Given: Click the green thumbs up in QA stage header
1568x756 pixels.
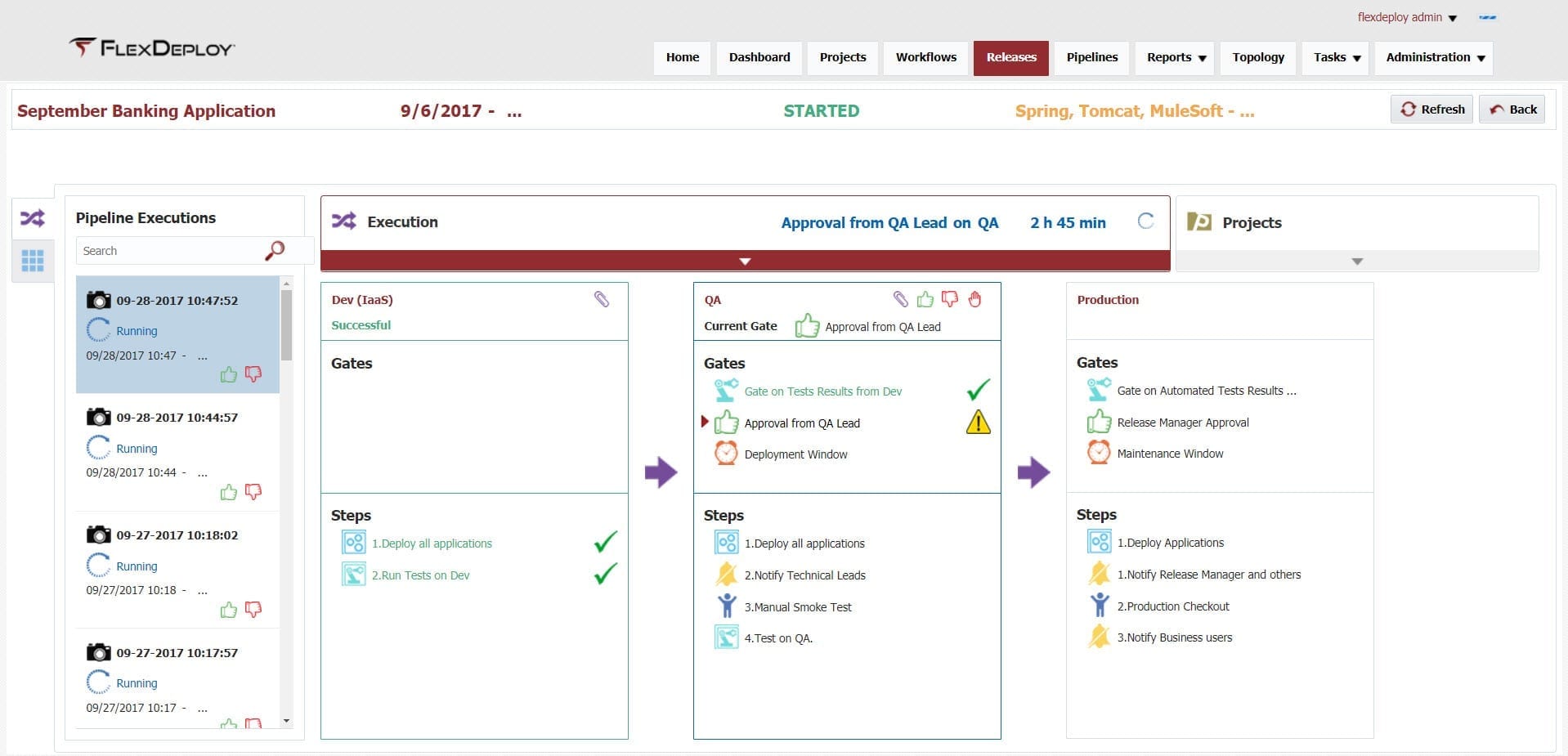Looking at the screenshot, I should pyautogui.click(x=925, y=299).
